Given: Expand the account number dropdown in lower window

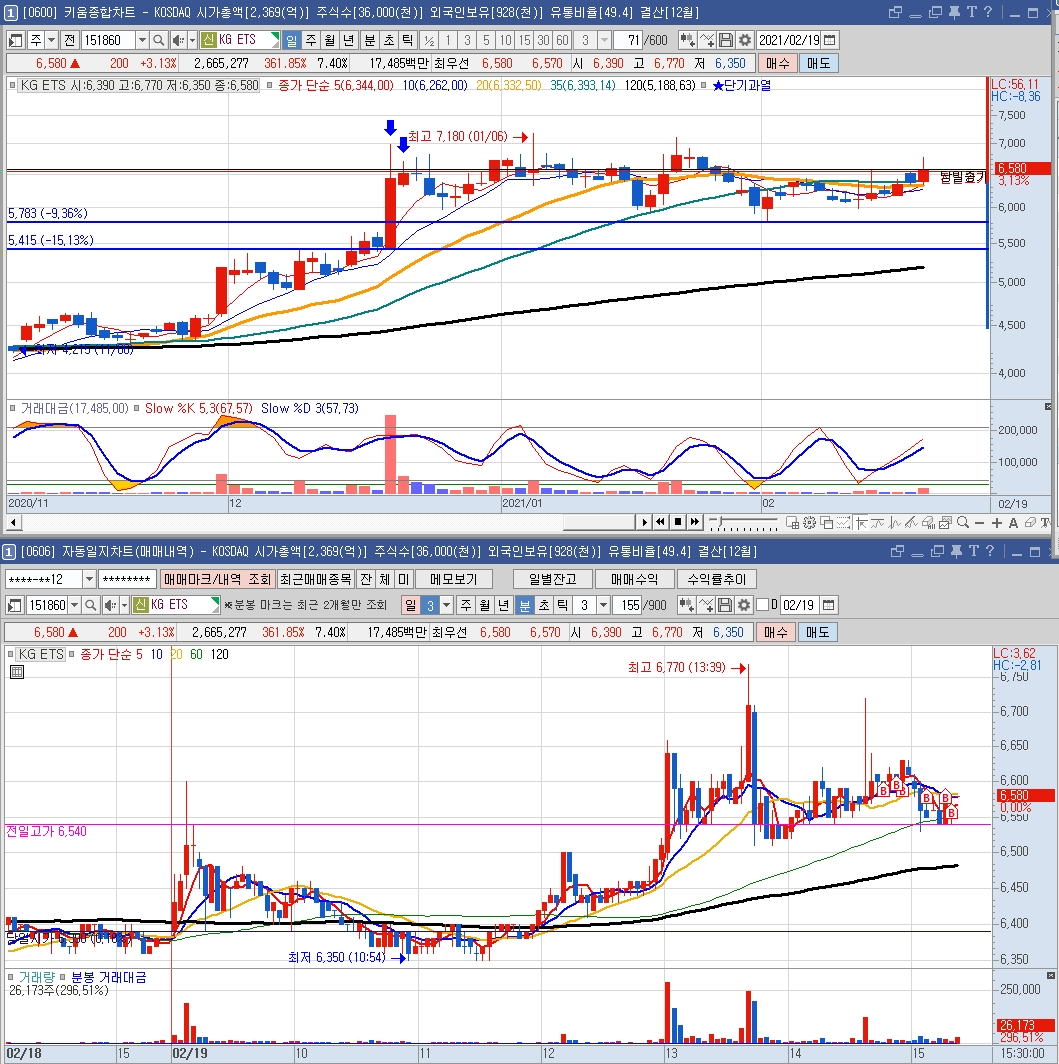Looking at the screenshot, I should click(89, 579).
